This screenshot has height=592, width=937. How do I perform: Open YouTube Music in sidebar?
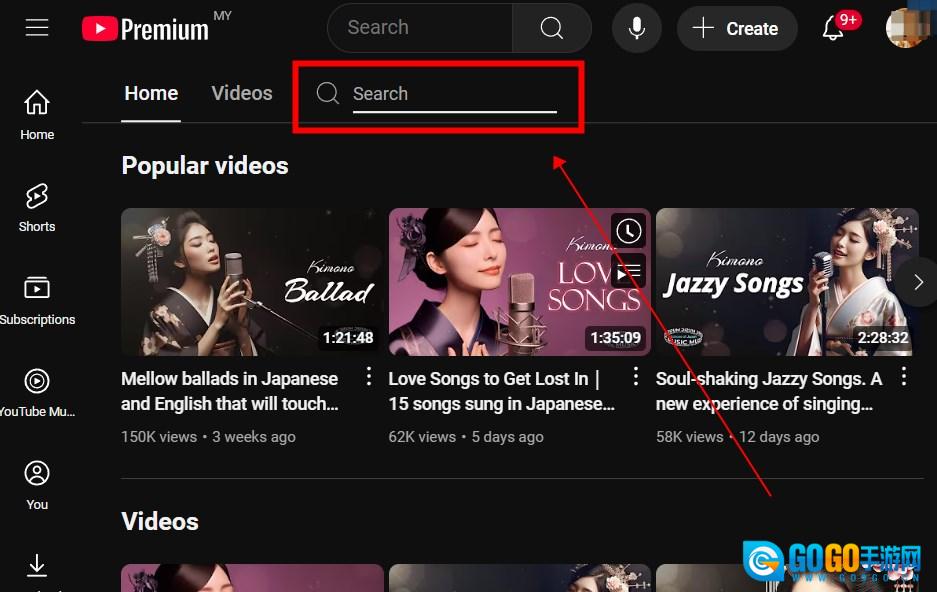[37, 392]
